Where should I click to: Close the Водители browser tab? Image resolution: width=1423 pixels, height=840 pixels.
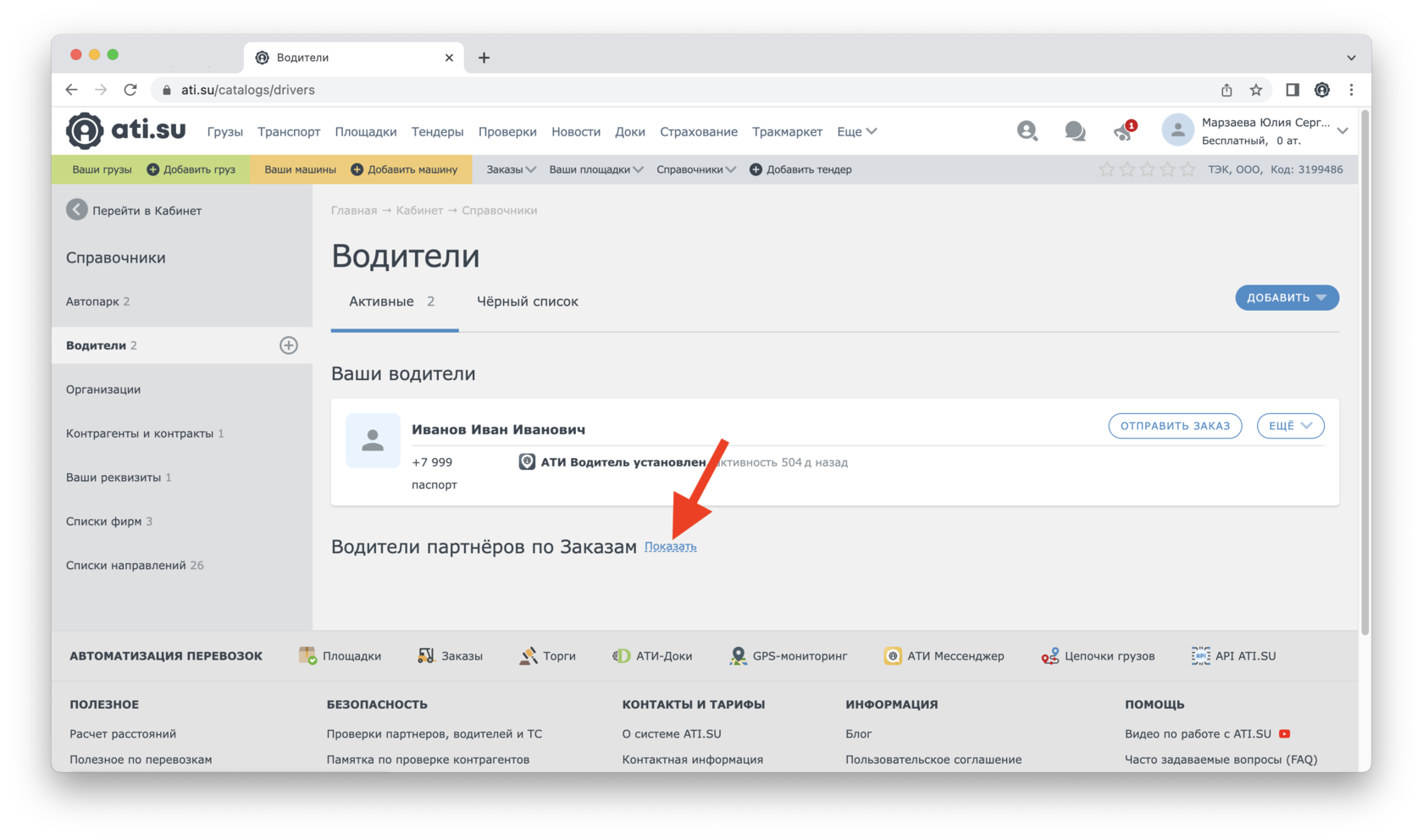click(449, 58)
